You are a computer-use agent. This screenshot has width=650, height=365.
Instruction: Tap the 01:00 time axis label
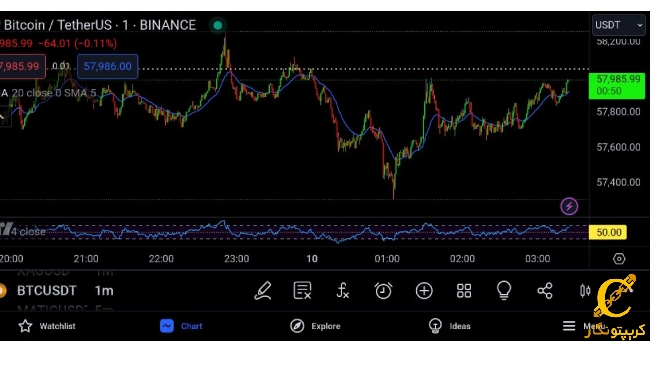(x=387, y=259)
